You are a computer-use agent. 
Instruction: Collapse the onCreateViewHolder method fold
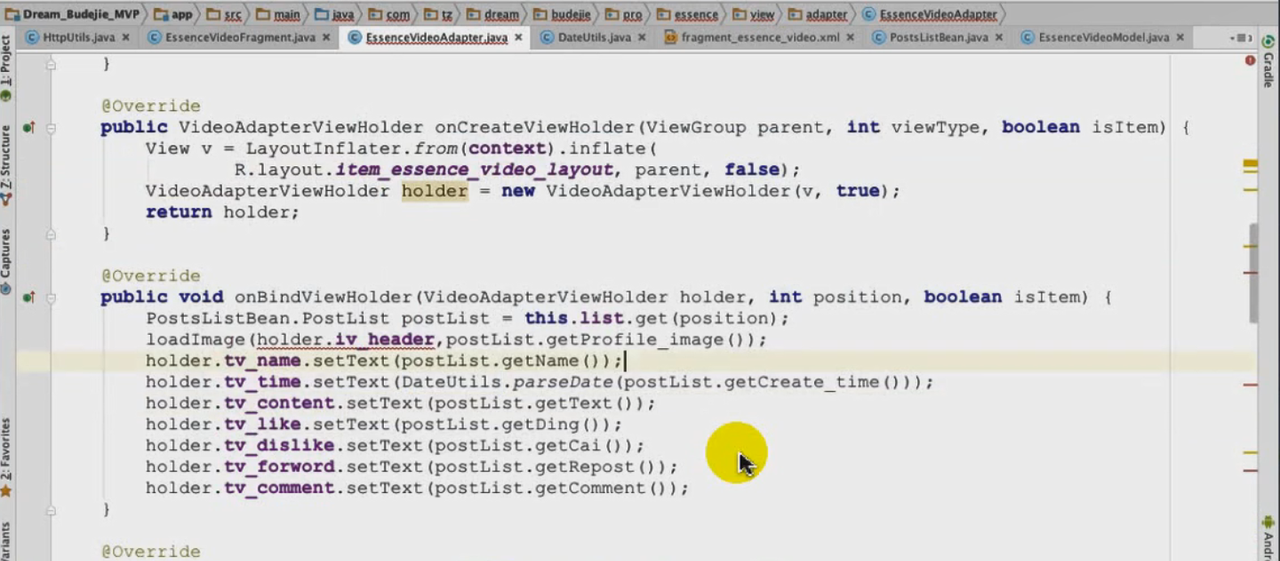coord(51,128)
